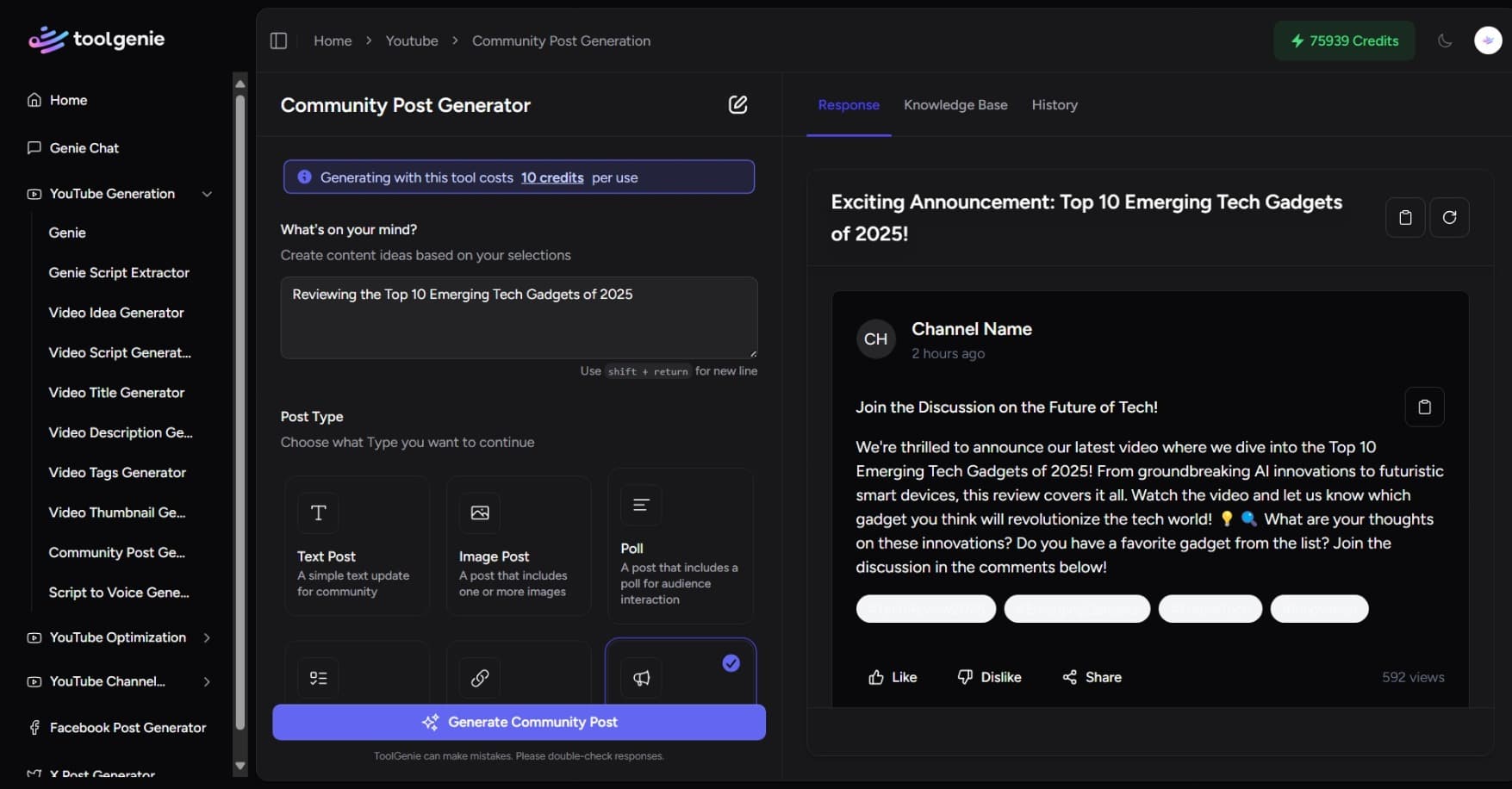Click the regenerate response icon

click(x=1449, y=217)
